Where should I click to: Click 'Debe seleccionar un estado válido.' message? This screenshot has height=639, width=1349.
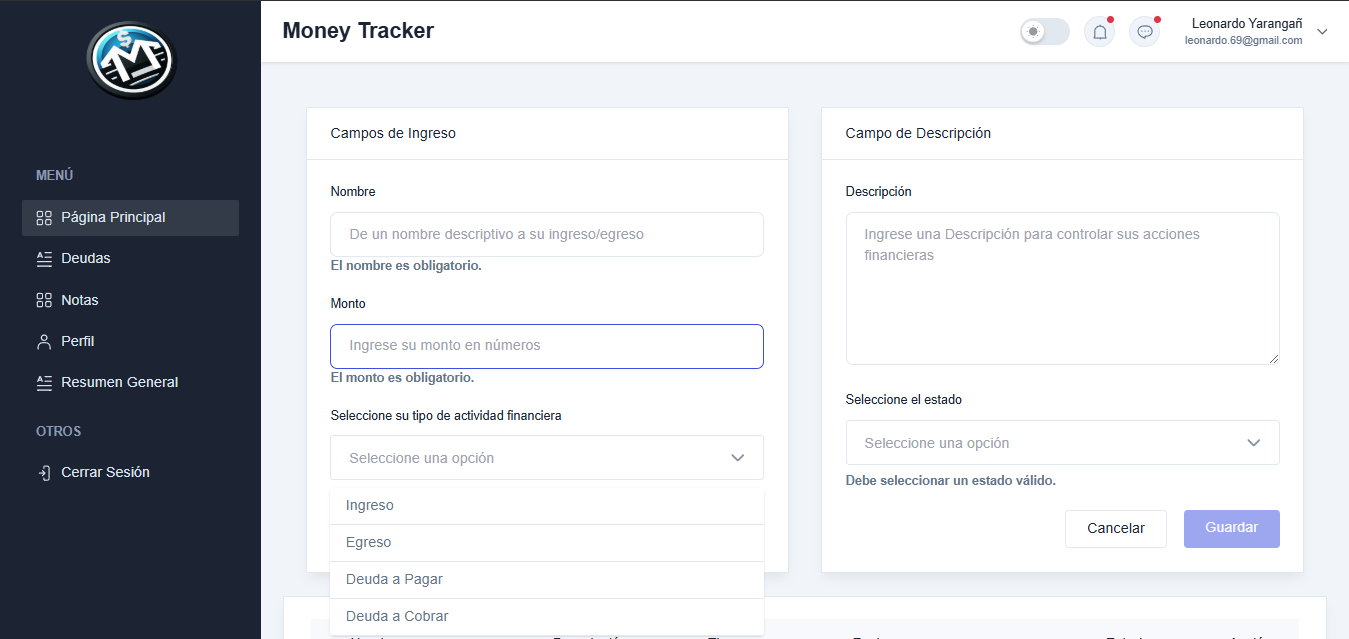(950, 481)
